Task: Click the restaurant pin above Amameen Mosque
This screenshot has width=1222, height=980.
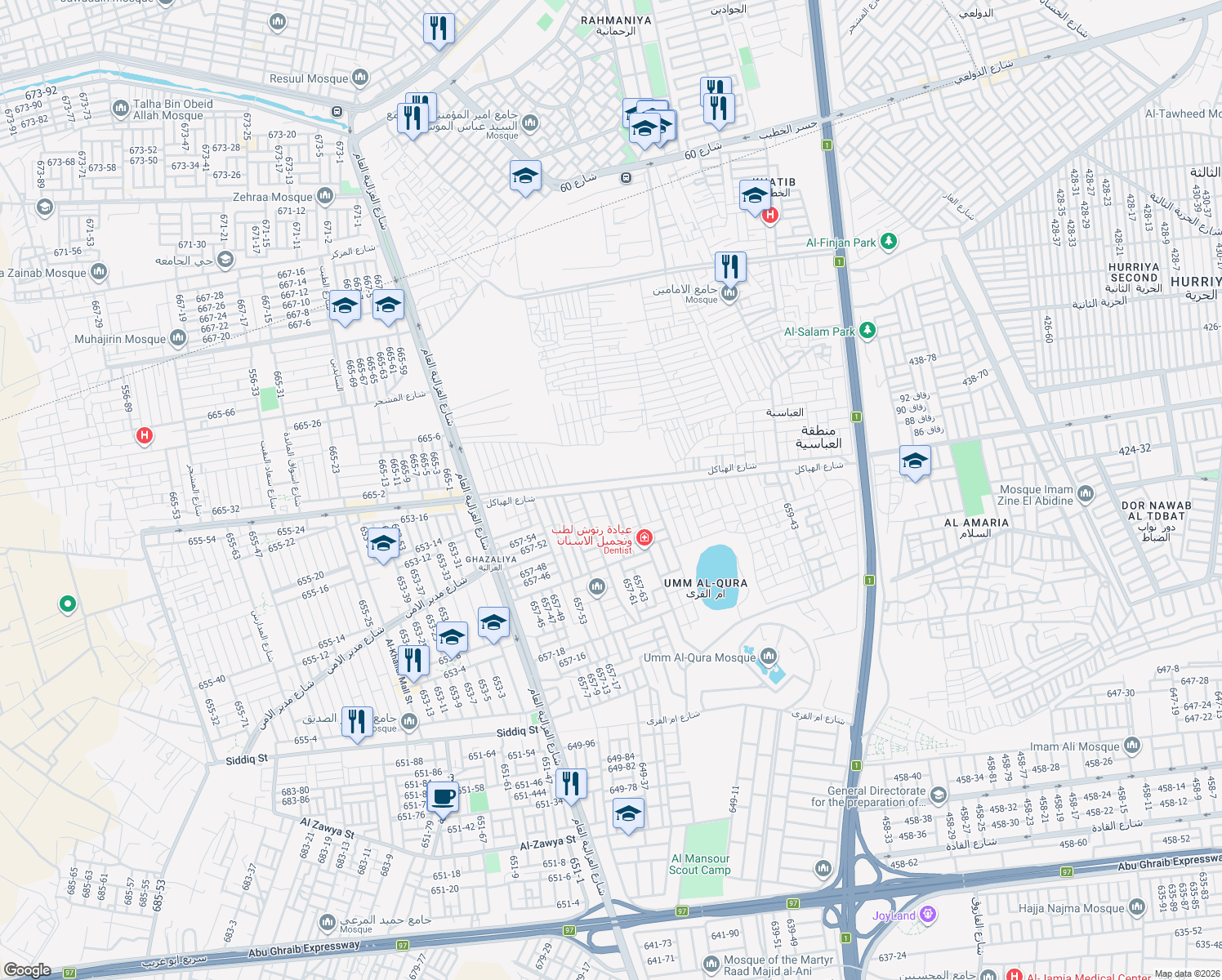Action: click(x=730, y=268)
